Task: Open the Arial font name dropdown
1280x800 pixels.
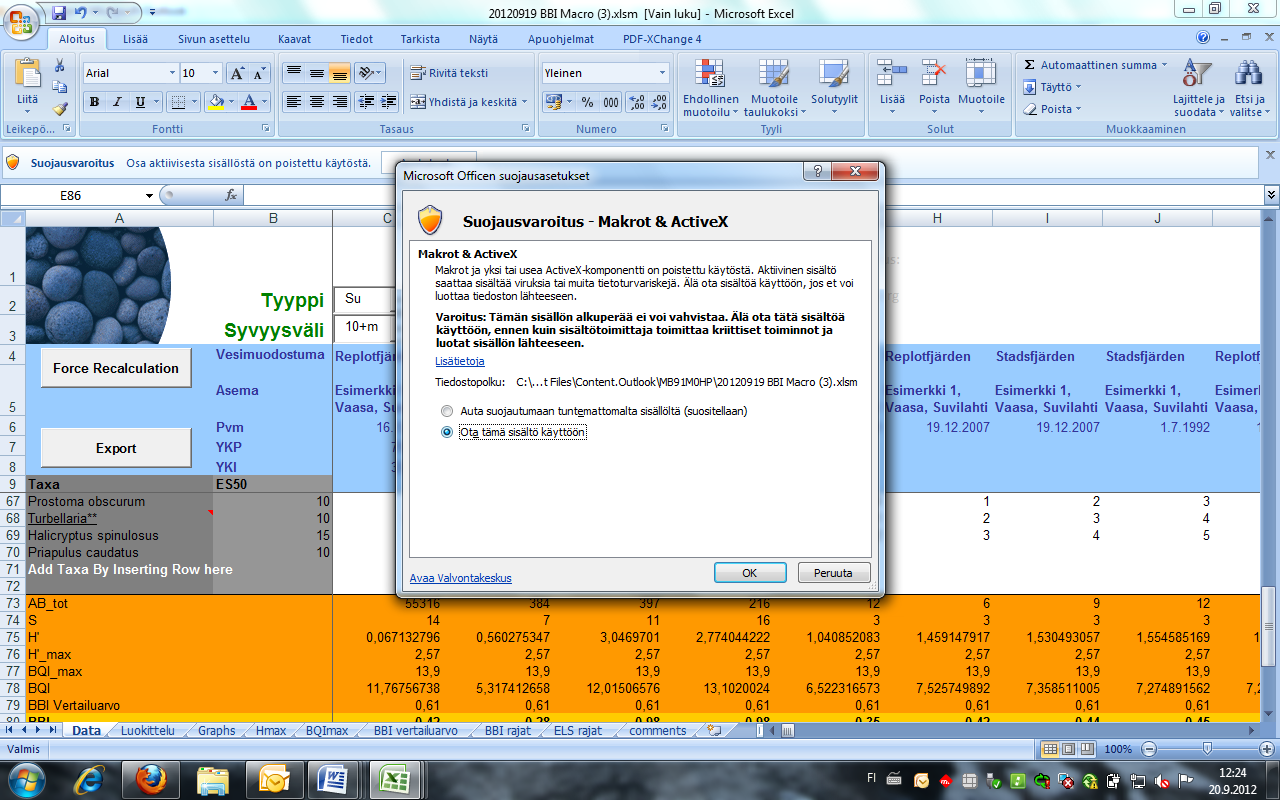Action: tap(170, 73)
